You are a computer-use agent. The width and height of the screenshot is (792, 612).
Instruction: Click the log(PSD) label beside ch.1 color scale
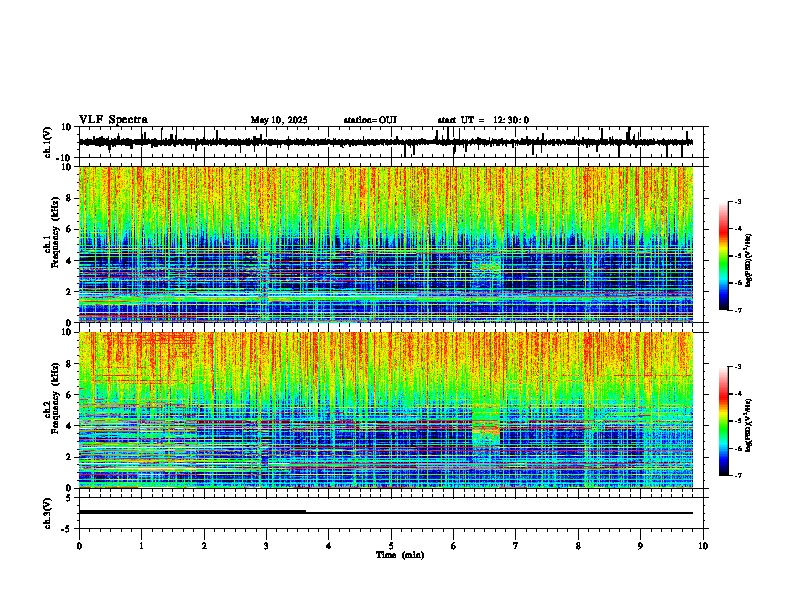[748, 260]
